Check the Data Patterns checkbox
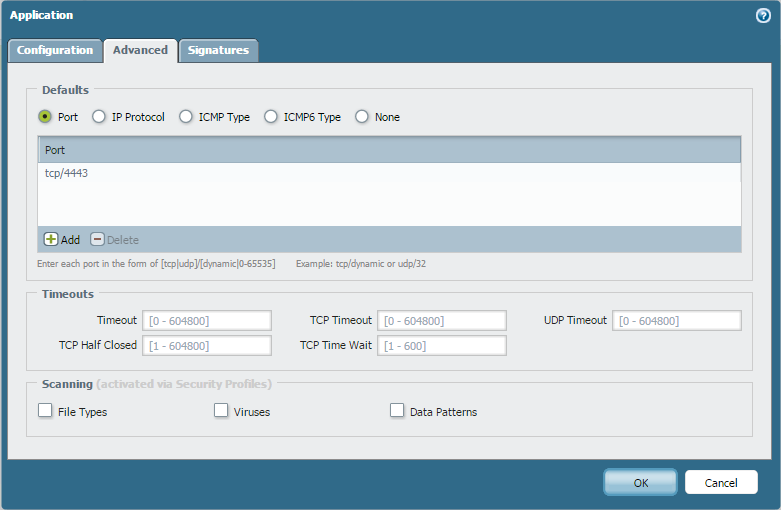Viewport: 781px width, 510px height. [397, 411]
